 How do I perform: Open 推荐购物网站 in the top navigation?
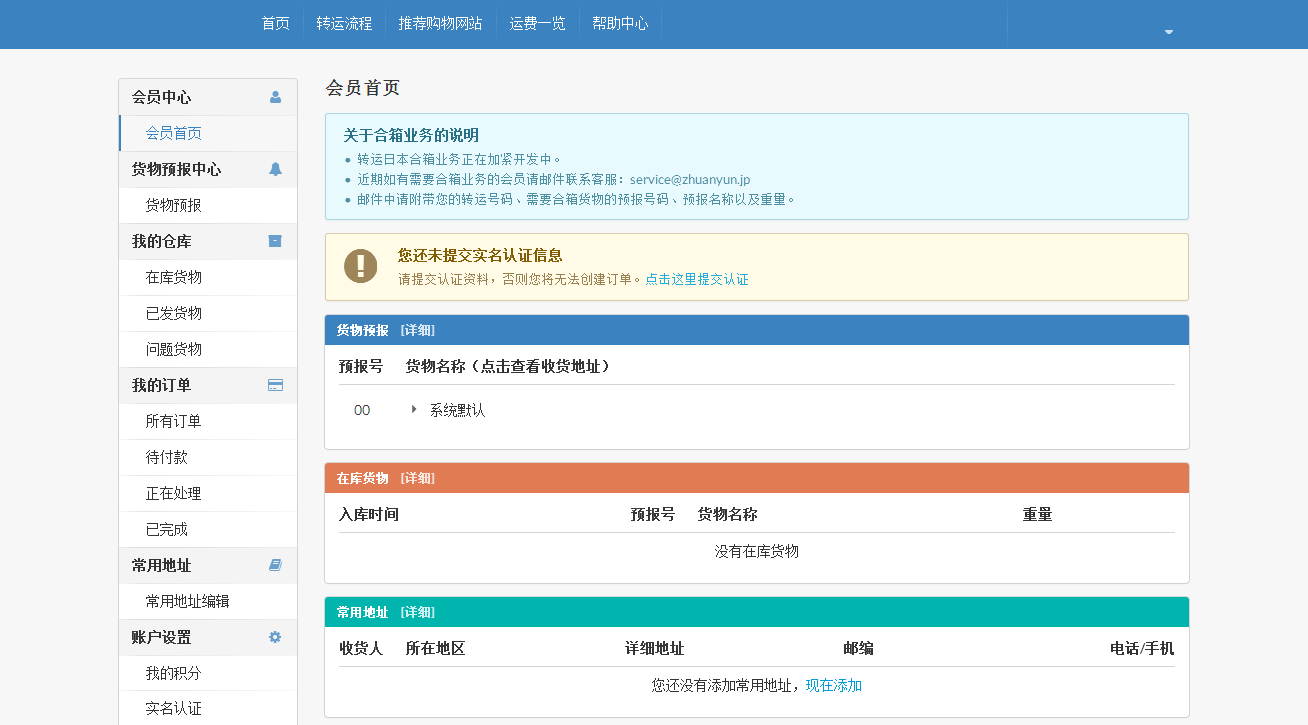tap(440, 23)
